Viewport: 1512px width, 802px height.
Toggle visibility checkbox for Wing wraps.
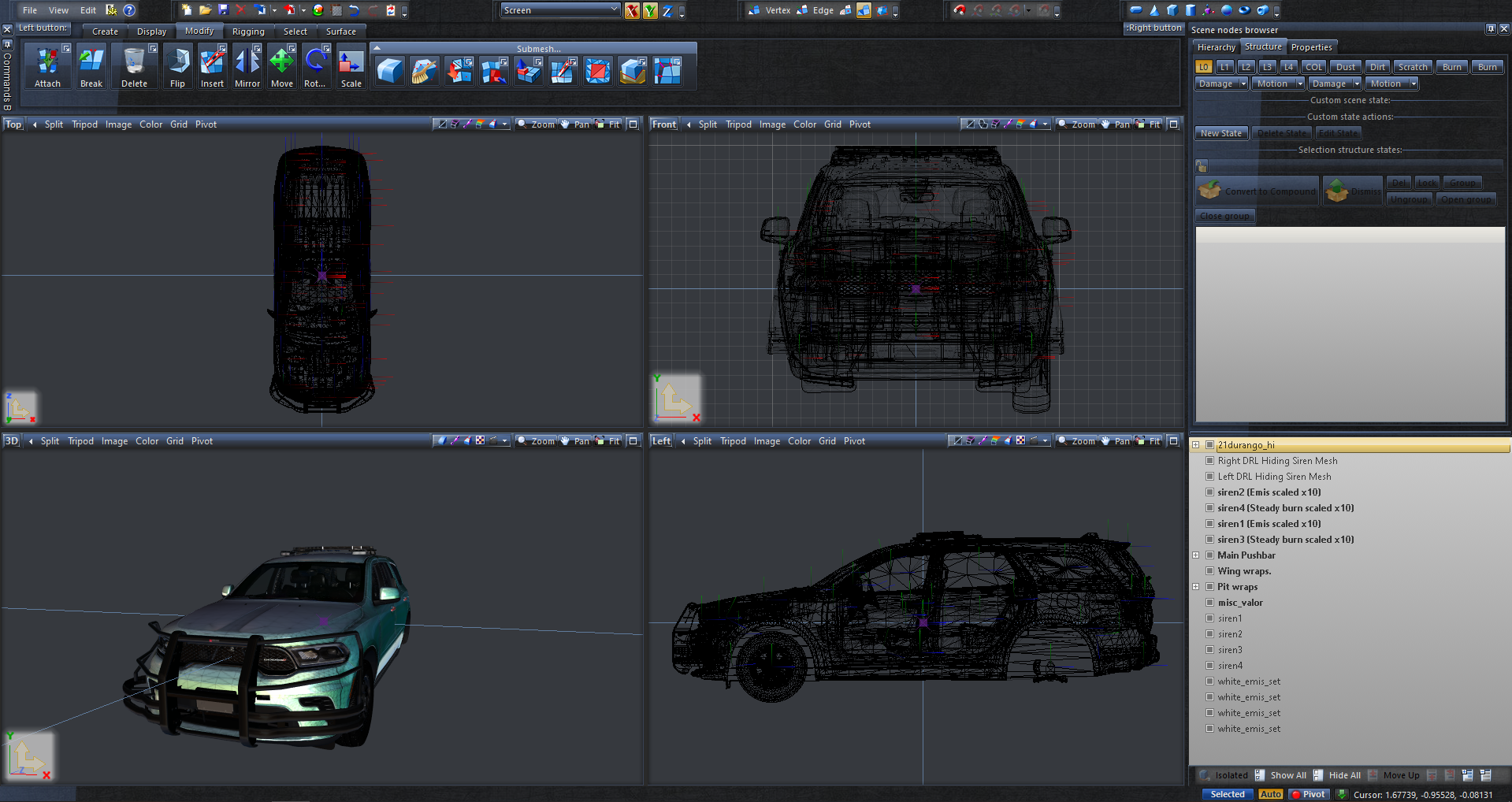(x=1209, y=571)
